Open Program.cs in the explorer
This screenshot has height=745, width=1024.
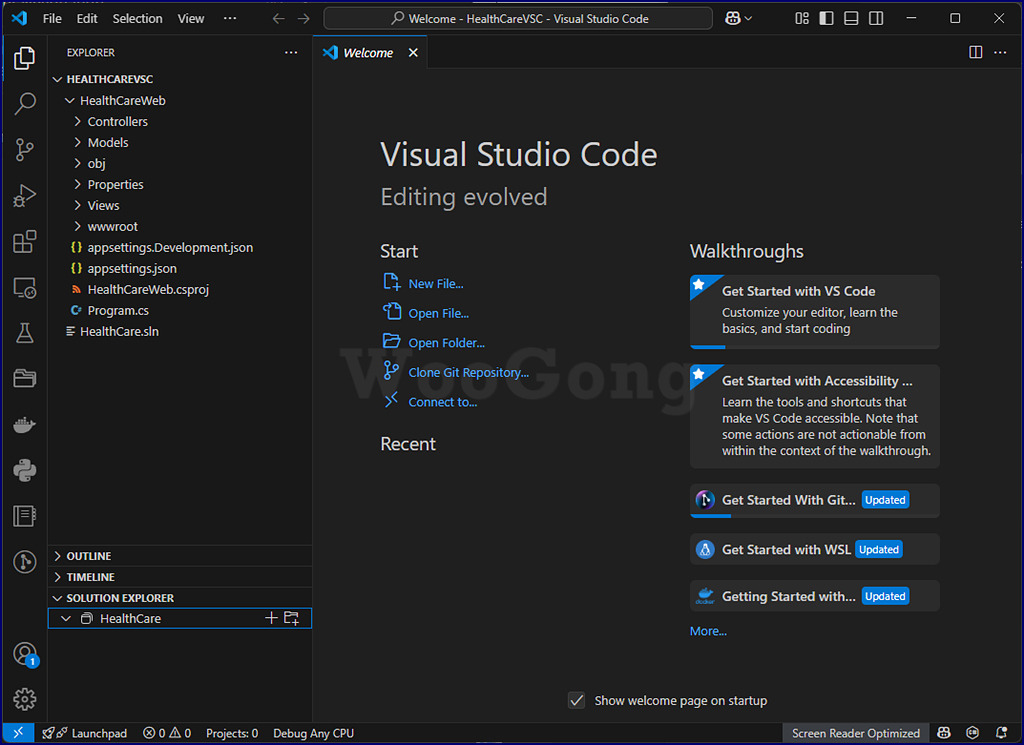click(x=118, y=310)
